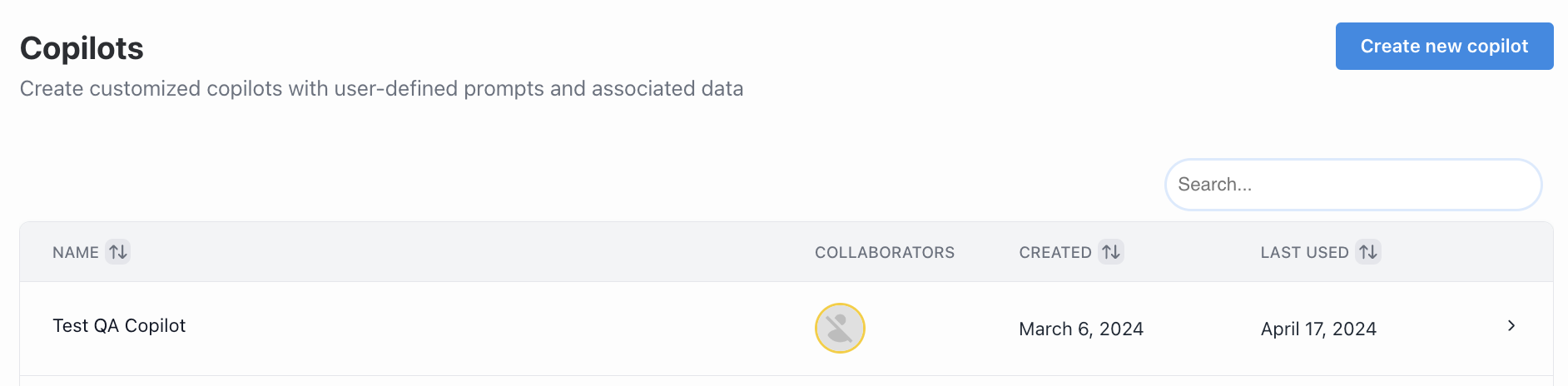This screenshot has width=1568, height=386.
Task: Toggle sort arrows next to CREATED
Action: click(1110, 252)
